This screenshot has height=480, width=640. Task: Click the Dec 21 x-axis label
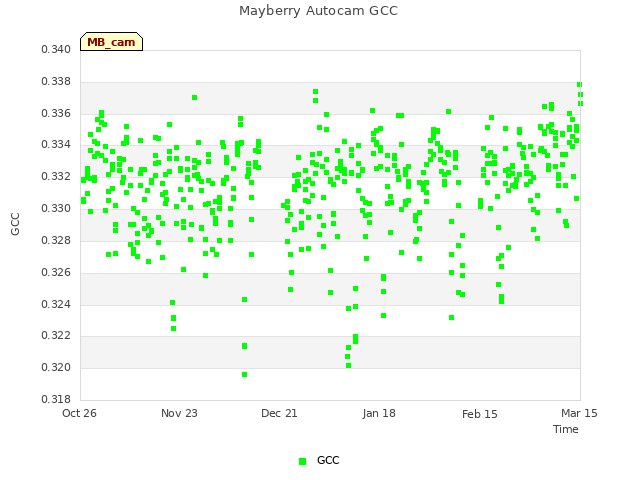click(279, 413)
